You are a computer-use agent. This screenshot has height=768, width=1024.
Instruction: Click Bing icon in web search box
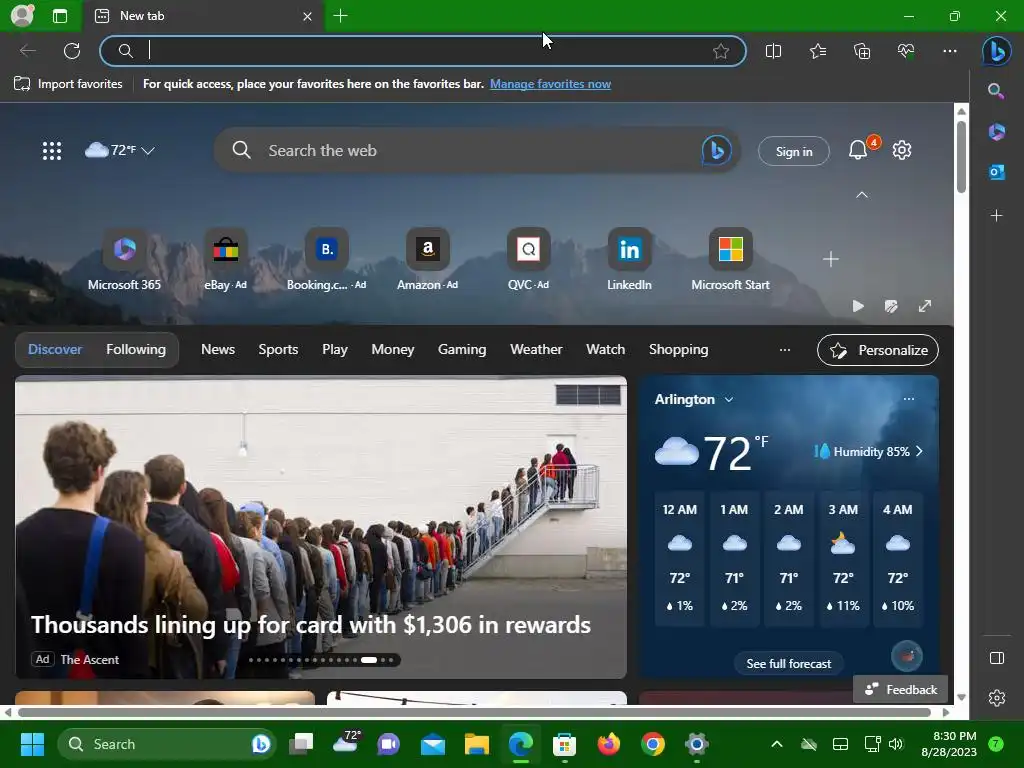tap(716, 151)
